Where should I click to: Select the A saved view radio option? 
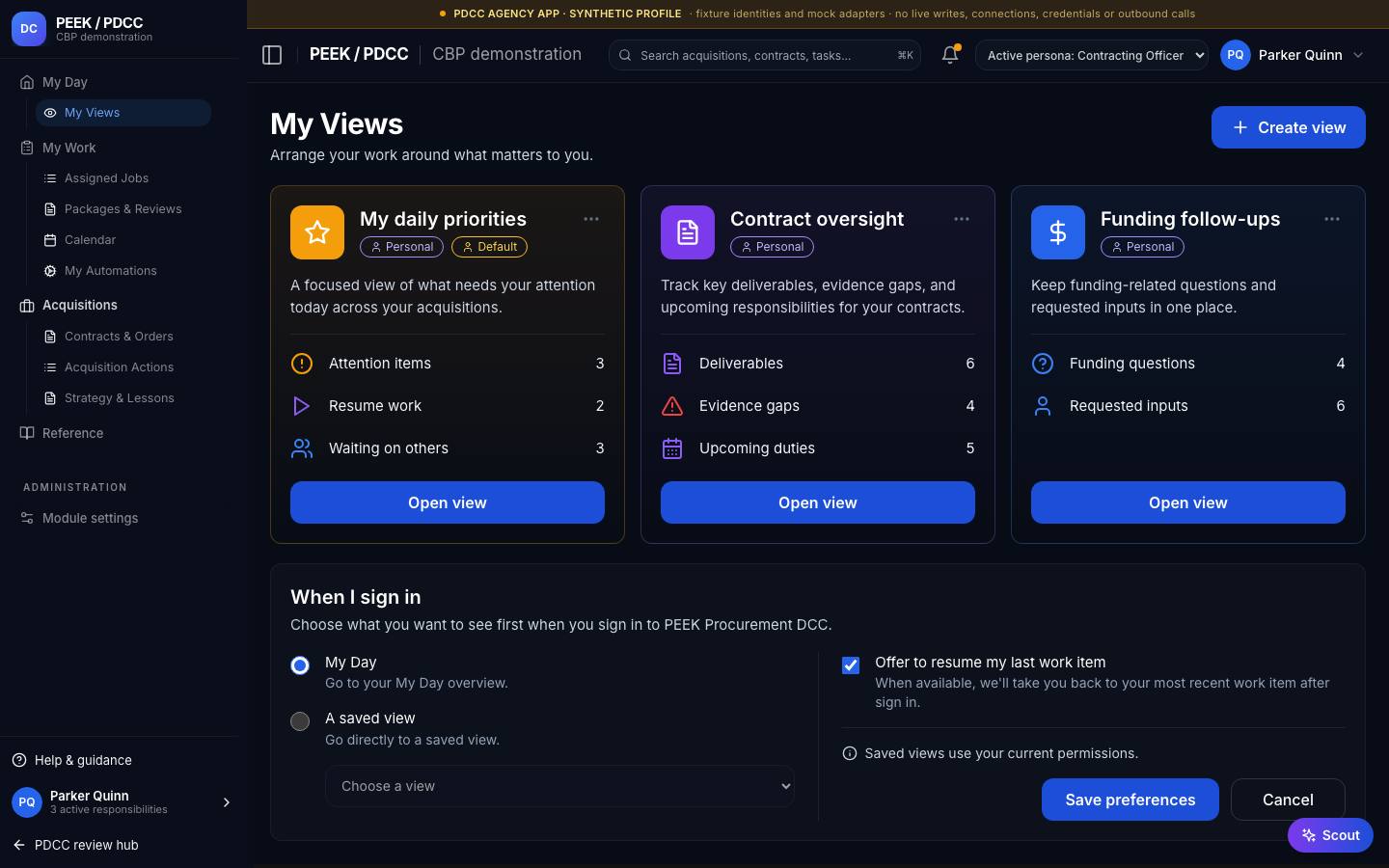coord(300,721)
